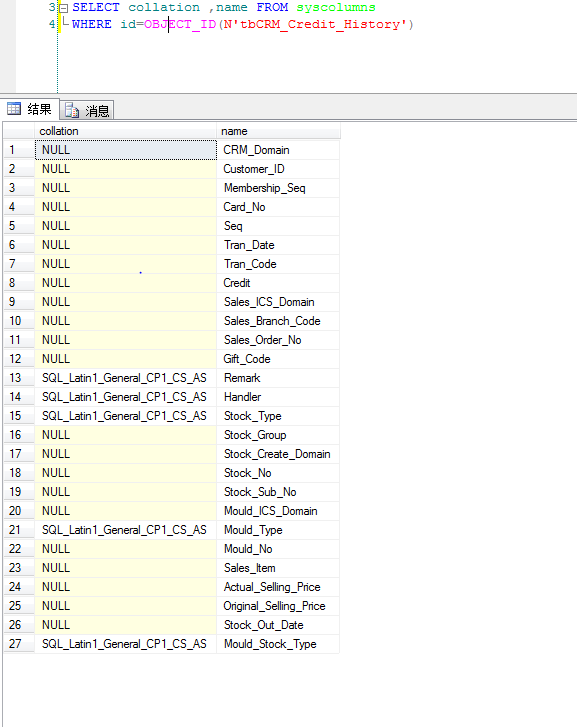Select the Handler row collation cell
This screenshot has width=577, height=727.
125,397
